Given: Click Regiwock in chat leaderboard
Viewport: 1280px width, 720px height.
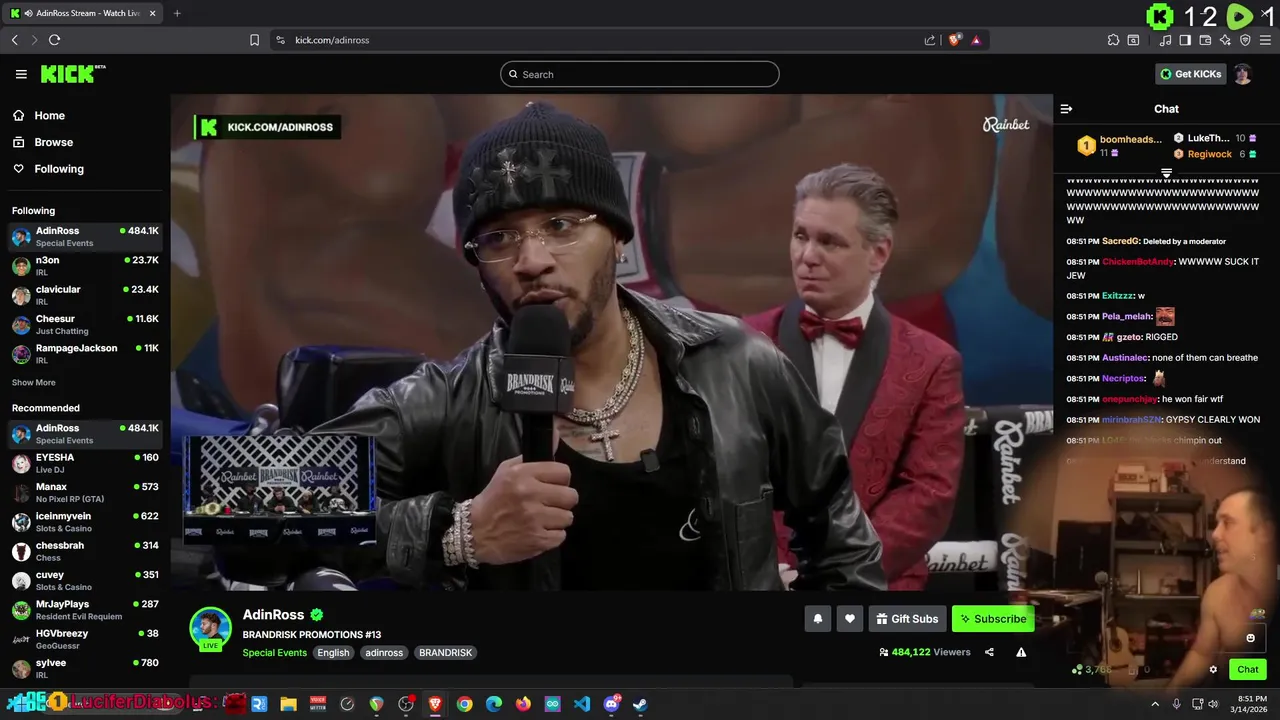Looking at the screenshot, I should 1209,154.
